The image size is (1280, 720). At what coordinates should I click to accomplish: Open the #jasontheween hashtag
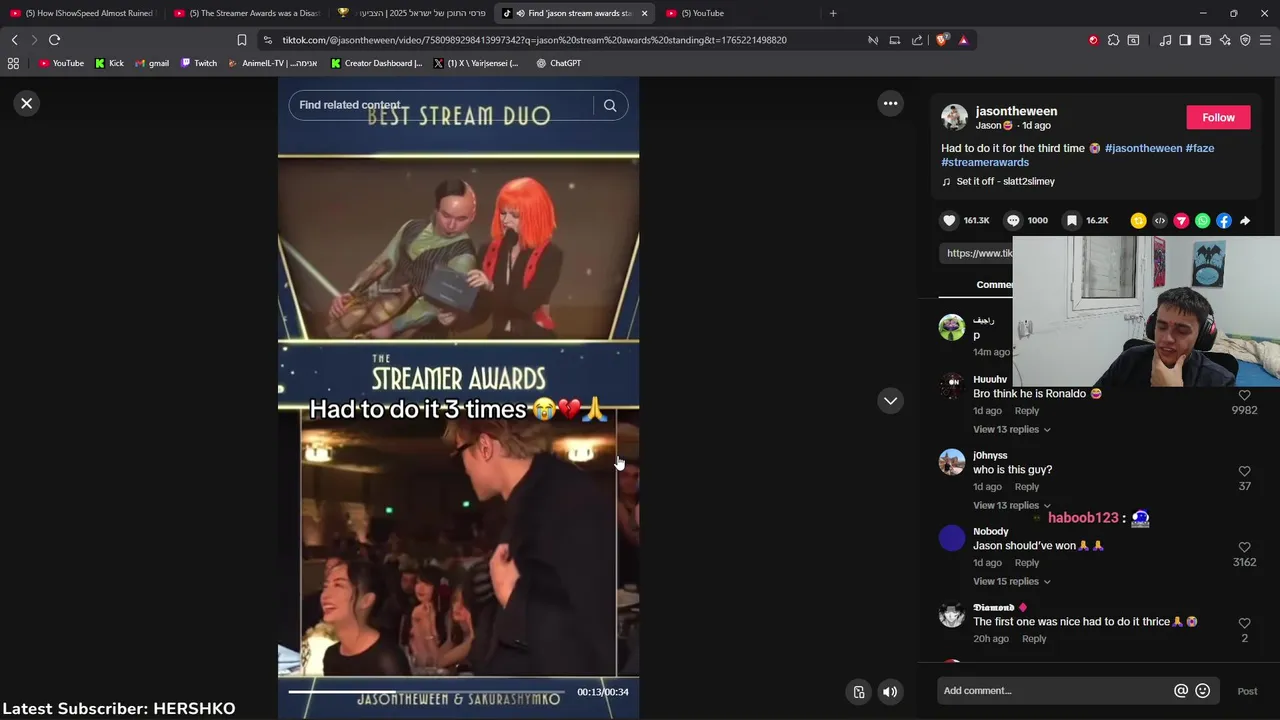[x=1144, y=148]
